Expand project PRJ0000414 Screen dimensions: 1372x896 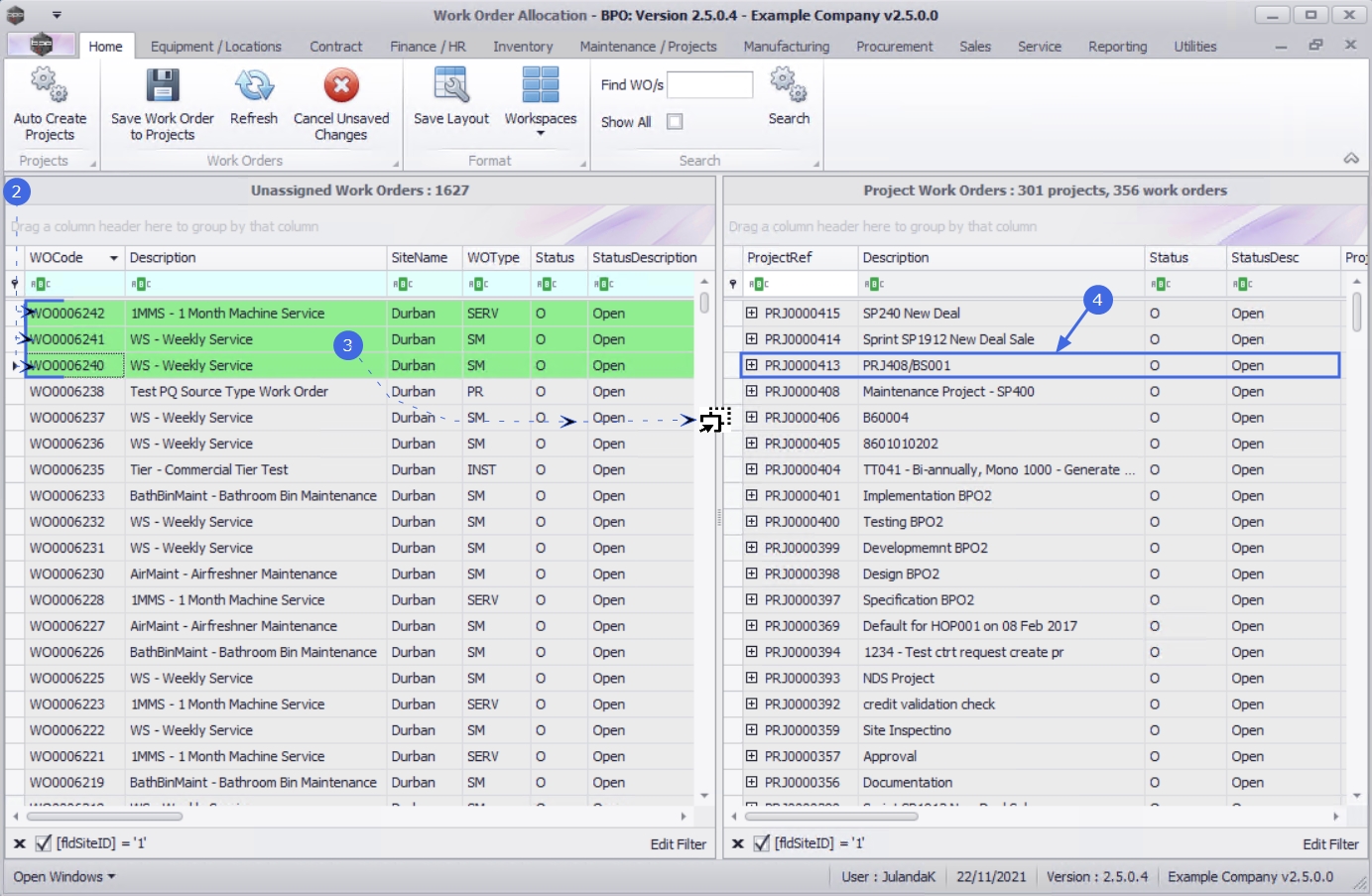pos(752,339)
